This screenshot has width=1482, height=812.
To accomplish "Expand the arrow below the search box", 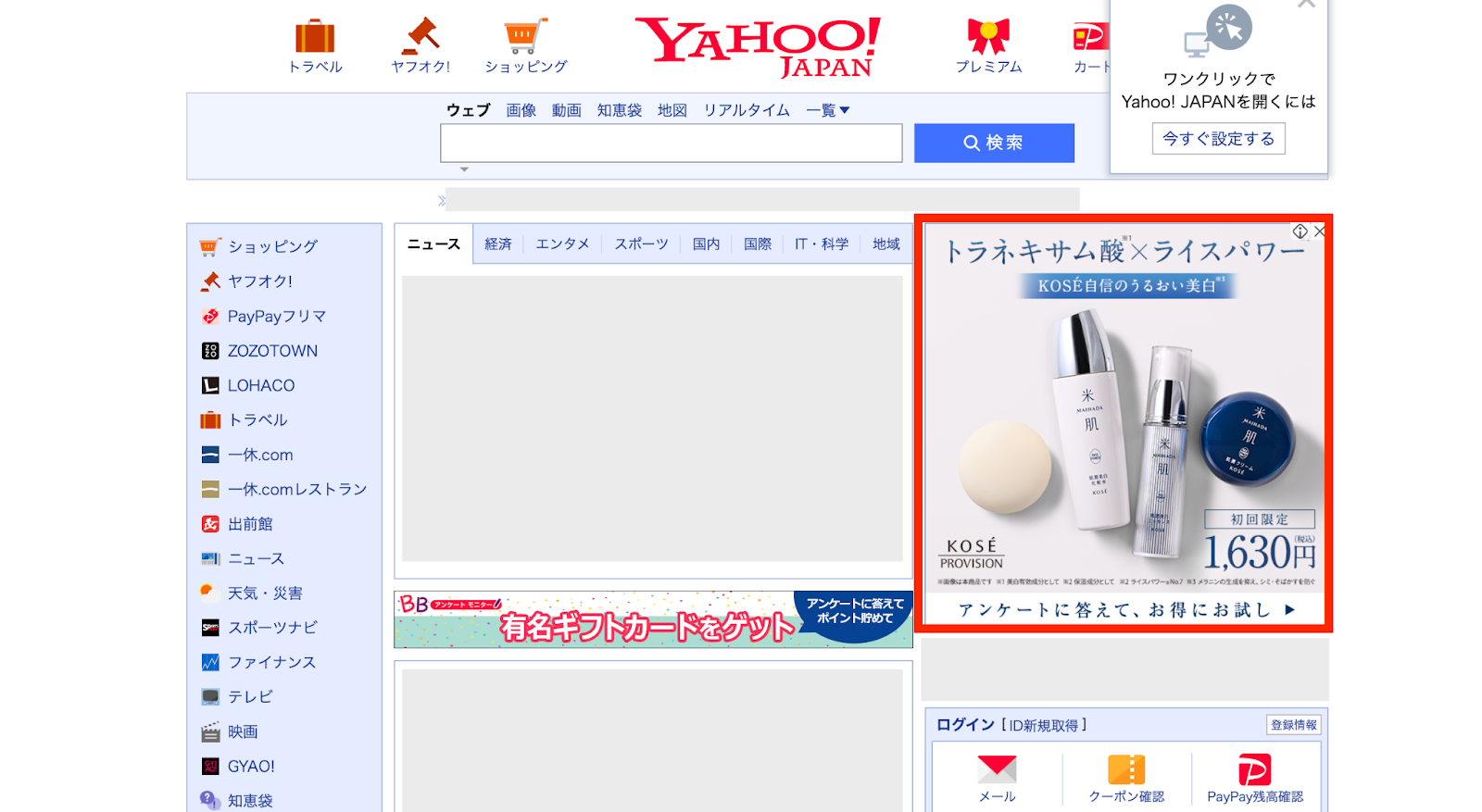I will coord(464,169).
